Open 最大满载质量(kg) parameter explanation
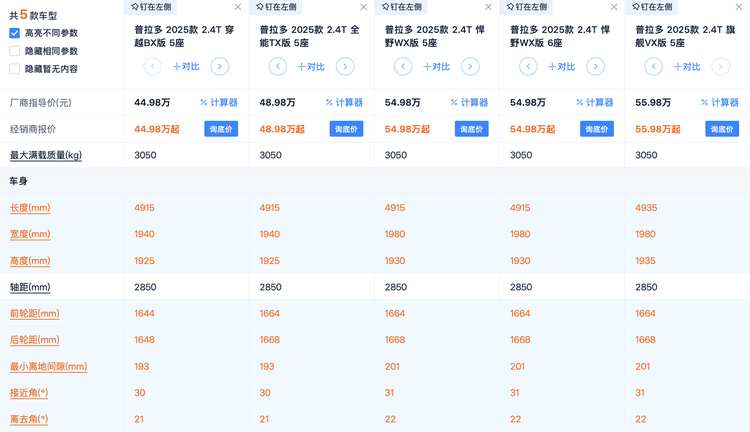Viewport: 750px width, 432px height. (x=45, y=155)
